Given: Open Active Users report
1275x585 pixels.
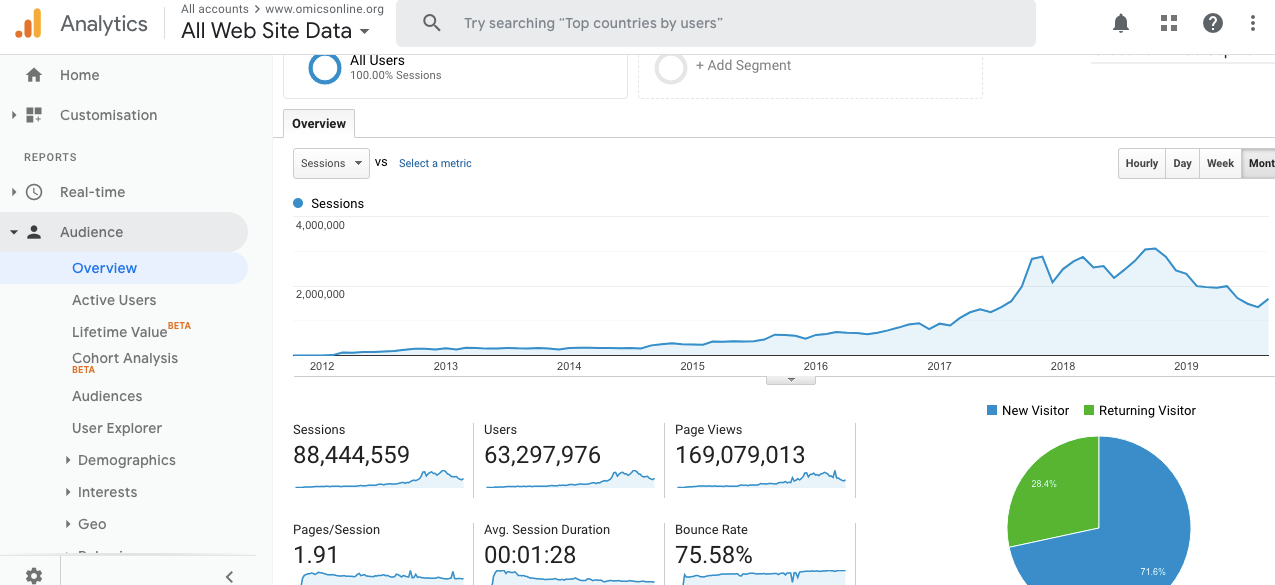Looking at the screenshot, I should pos(114,300).
